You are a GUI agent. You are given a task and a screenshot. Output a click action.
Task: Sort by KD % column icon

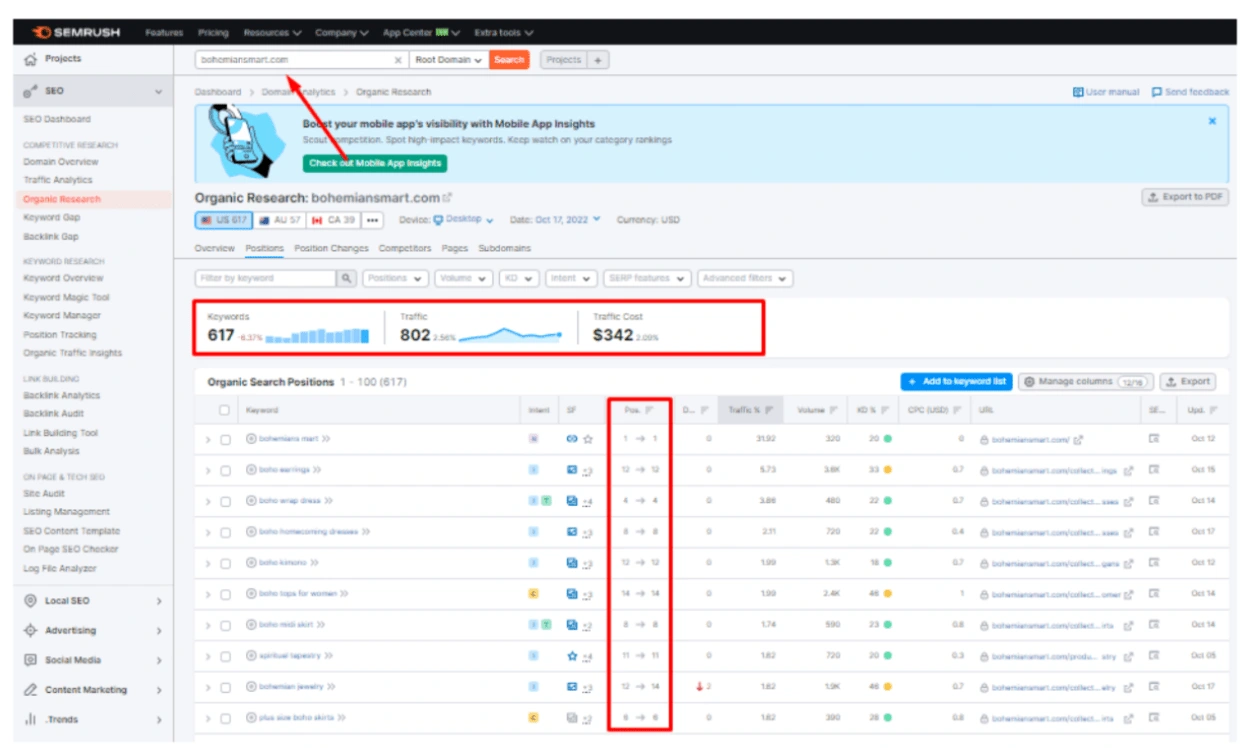click(887, 410)
